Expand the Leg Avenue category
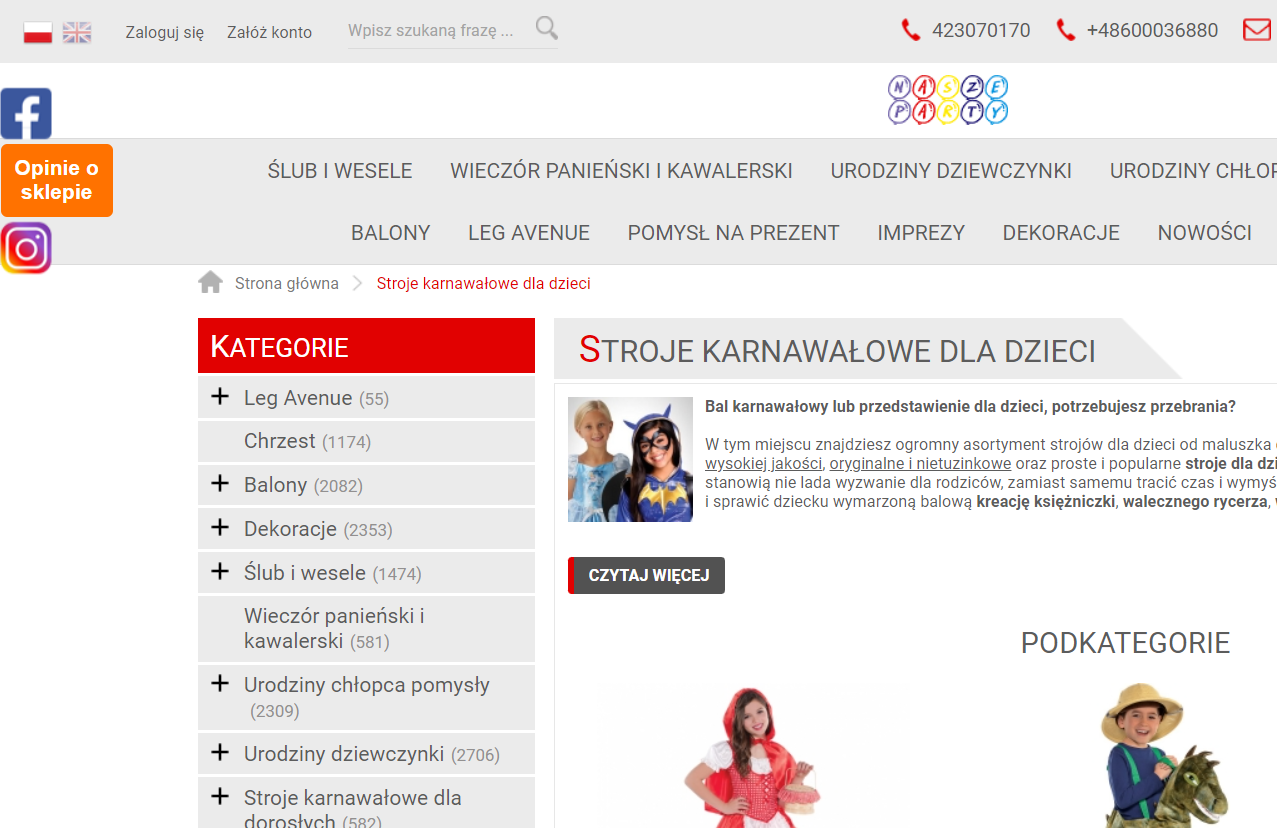Viewport: 1277px width, 828px height. point(219,397)
